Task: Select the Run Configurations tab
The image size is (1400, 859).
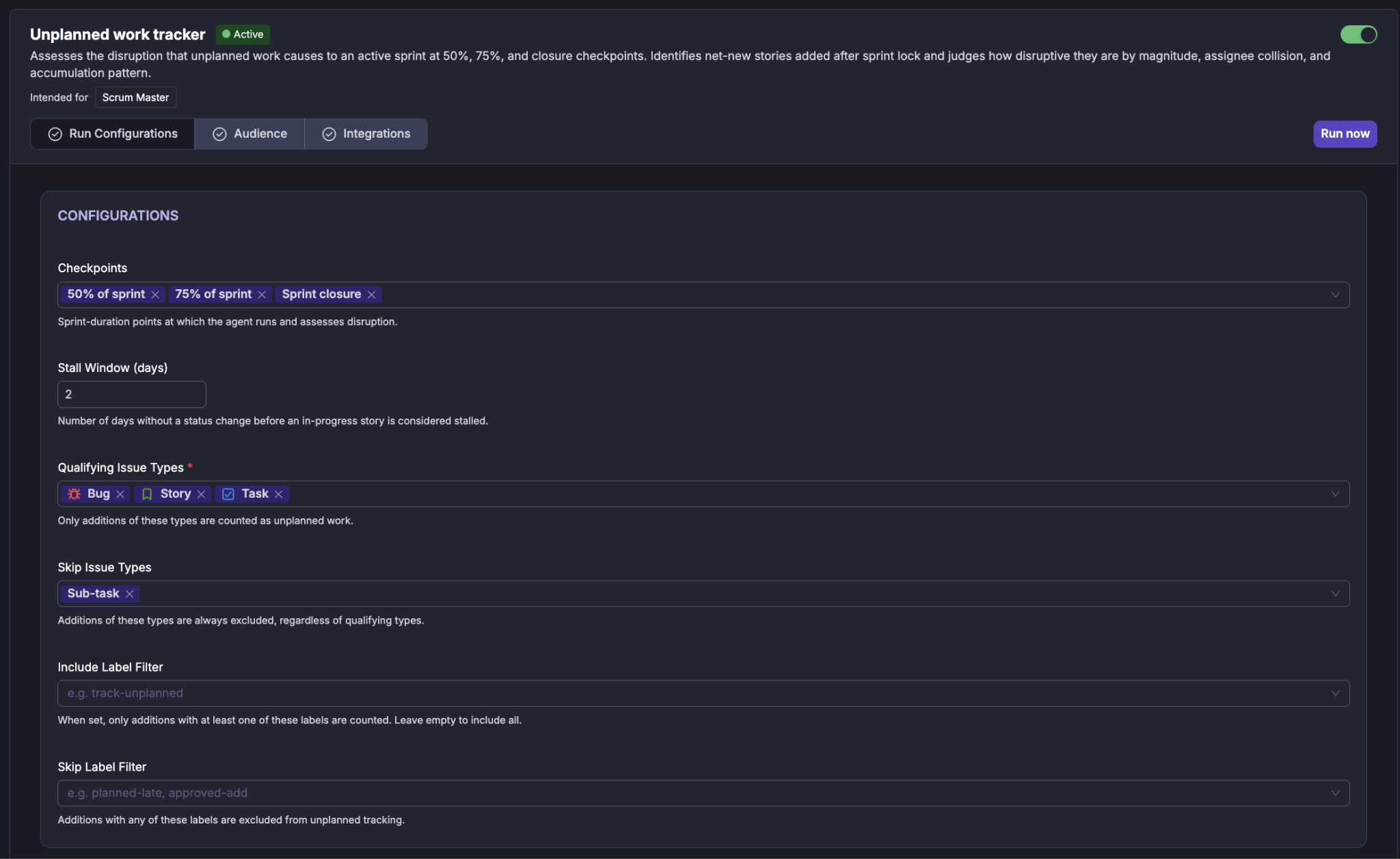Action: tap(113, 133)
